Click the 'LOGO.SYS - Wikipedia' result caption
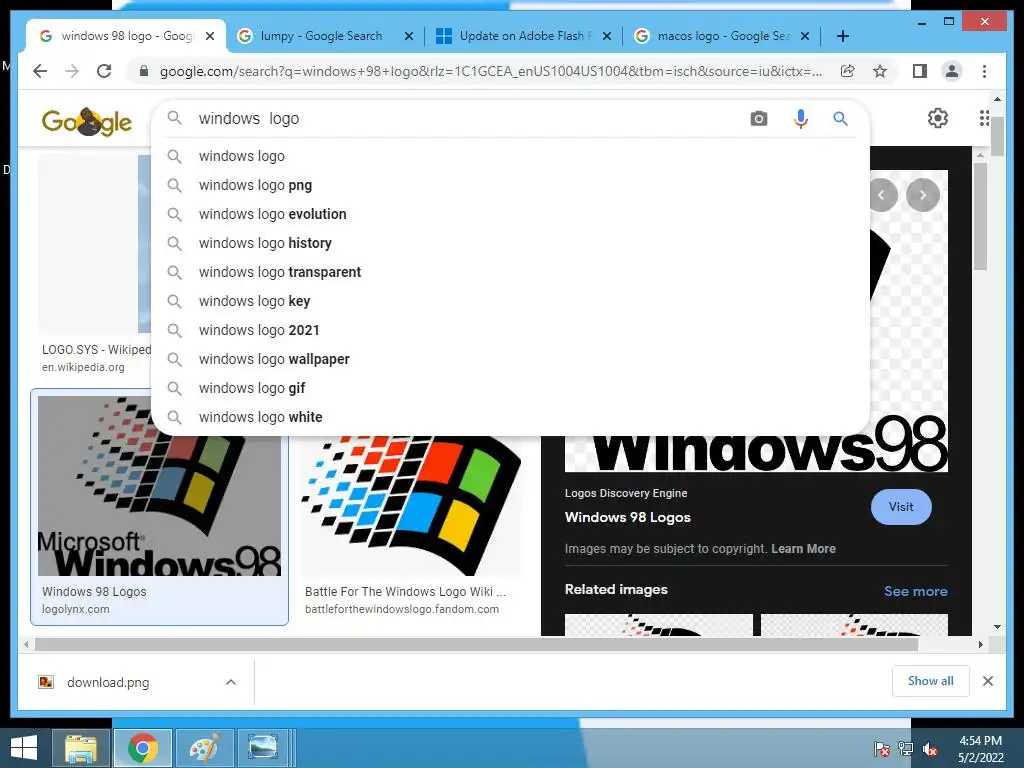The image size is (1024, 768). [97, 350]
